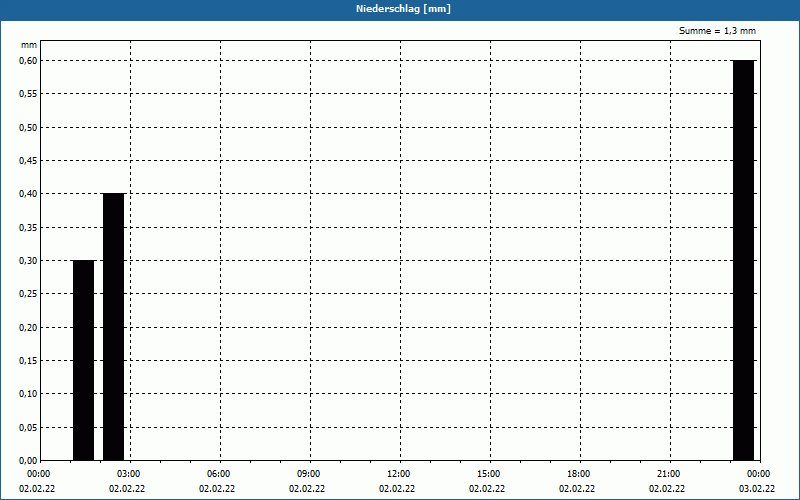Click the 0,20 y-axis label
The height and width of the screenshot is (500, 800).
[x=28, y=328]
